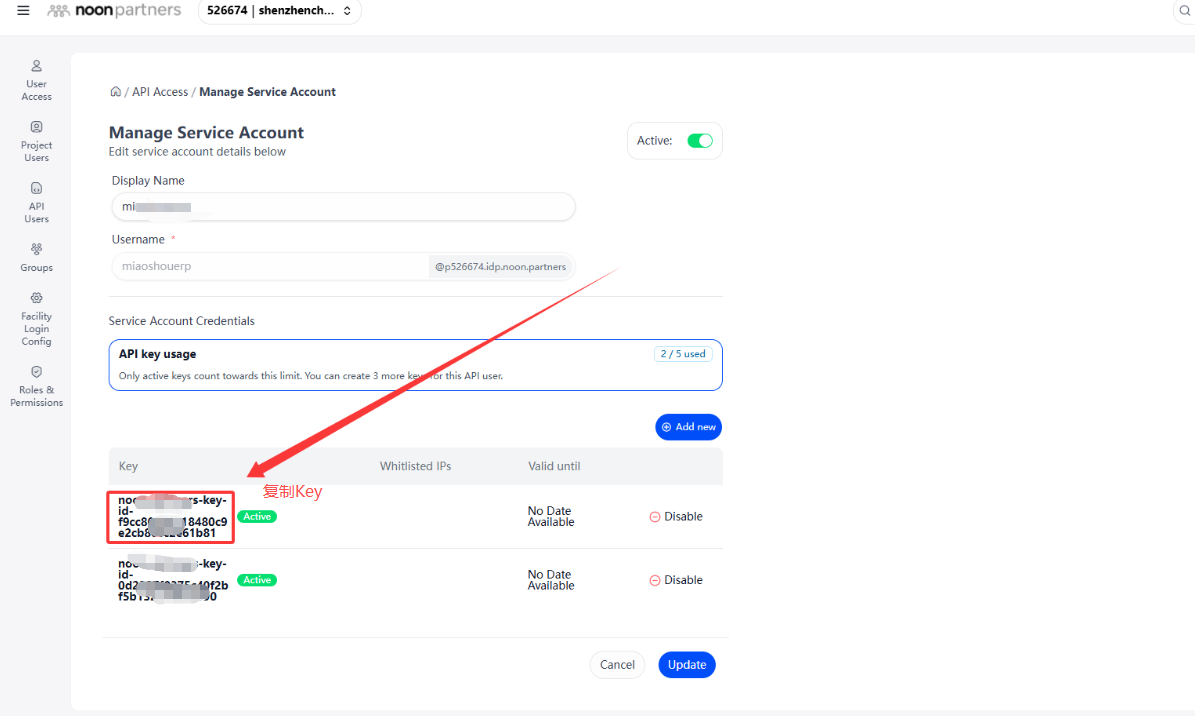The height and width of the screenshot is (716, 1195).
Task: Select the API Users sidebar icon
Action: (37, 188)
